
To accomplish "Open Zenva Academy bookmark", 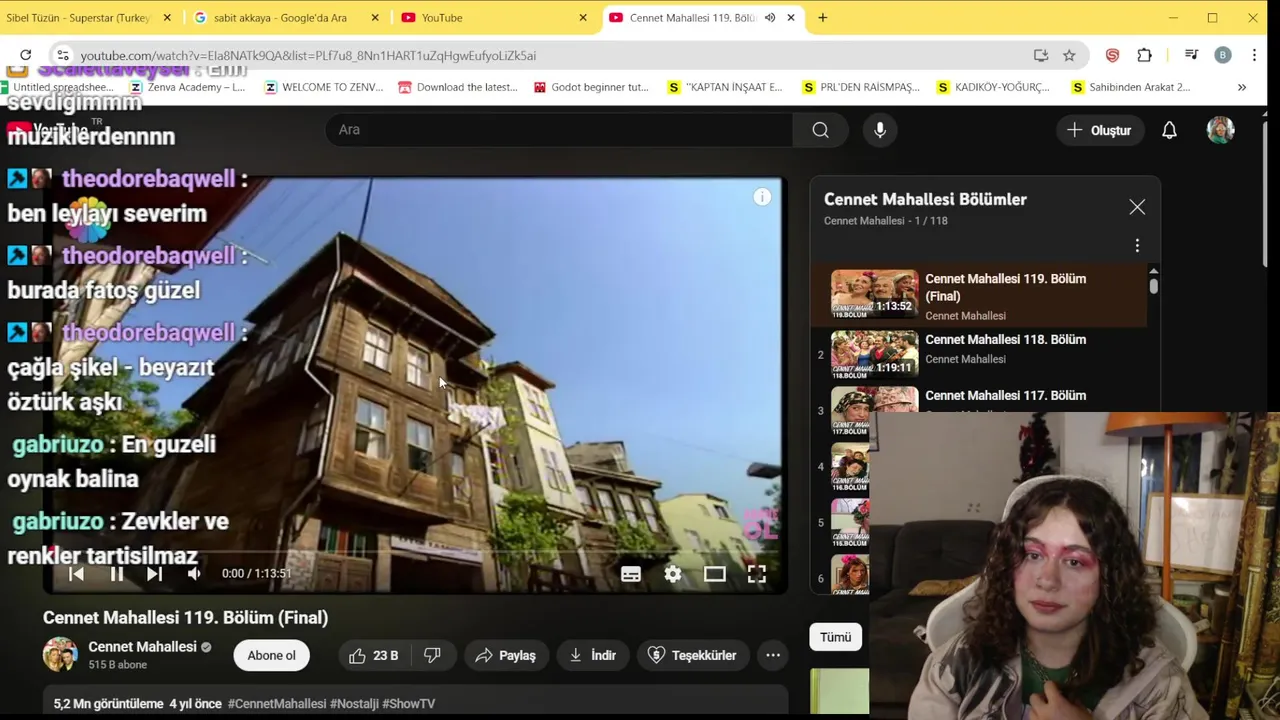I will pos(188,87).
